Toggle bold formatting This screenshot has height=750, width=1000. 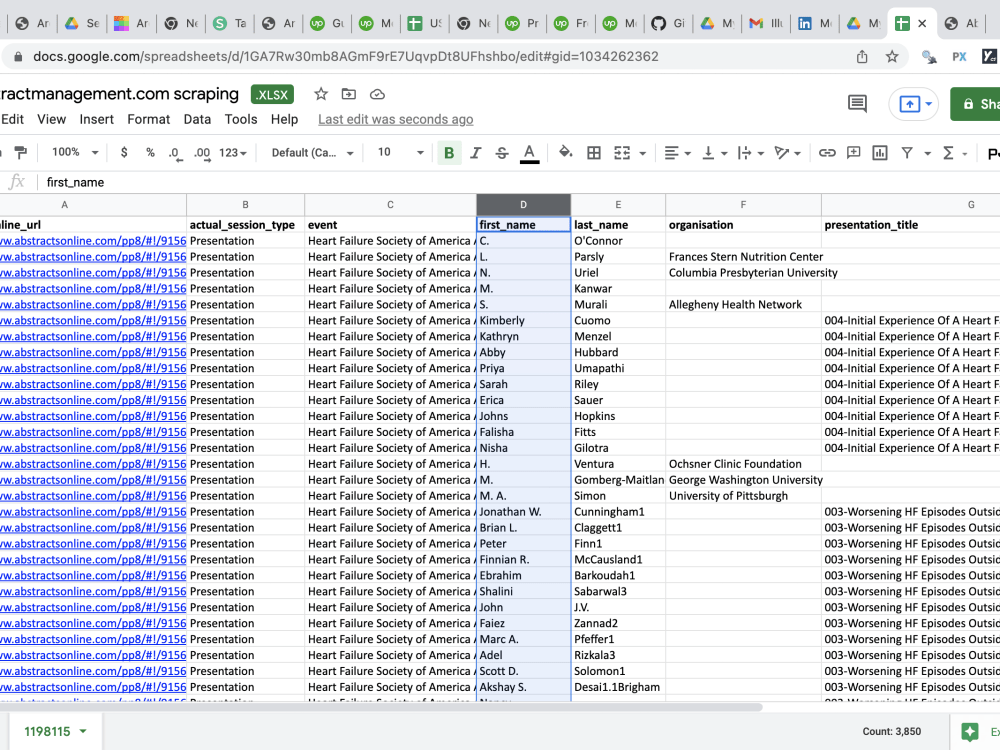point(449,153)
